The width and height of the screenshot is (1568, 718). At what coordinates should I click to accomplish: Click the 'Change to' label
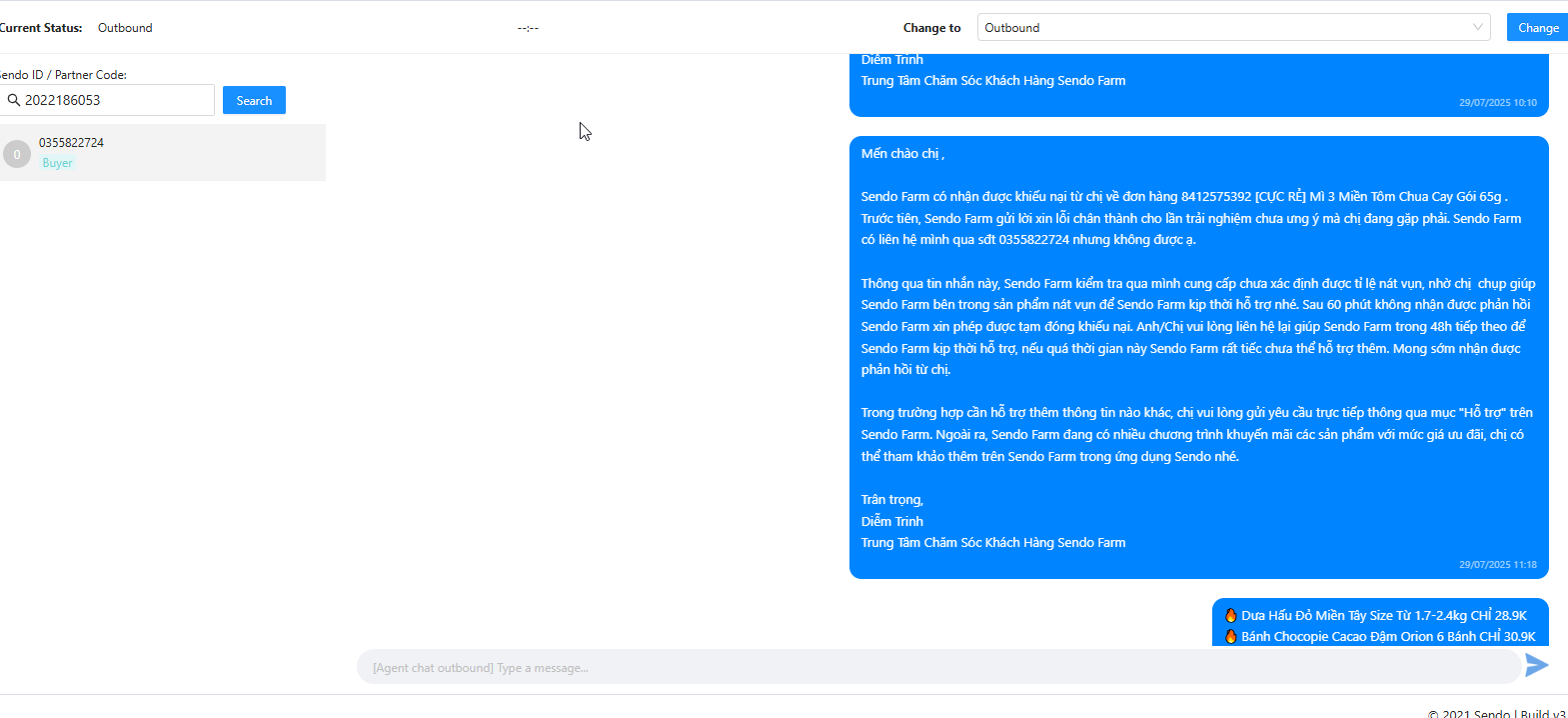click(x=931, y=28)
